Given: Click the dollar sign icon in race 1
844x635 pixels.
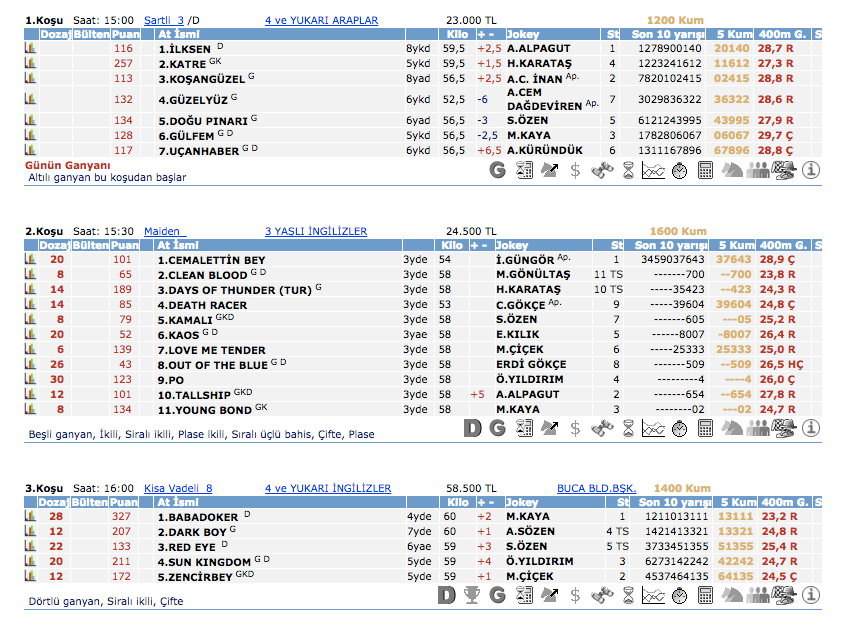Looking at the screenshot, I should click(x=576, y=170).
